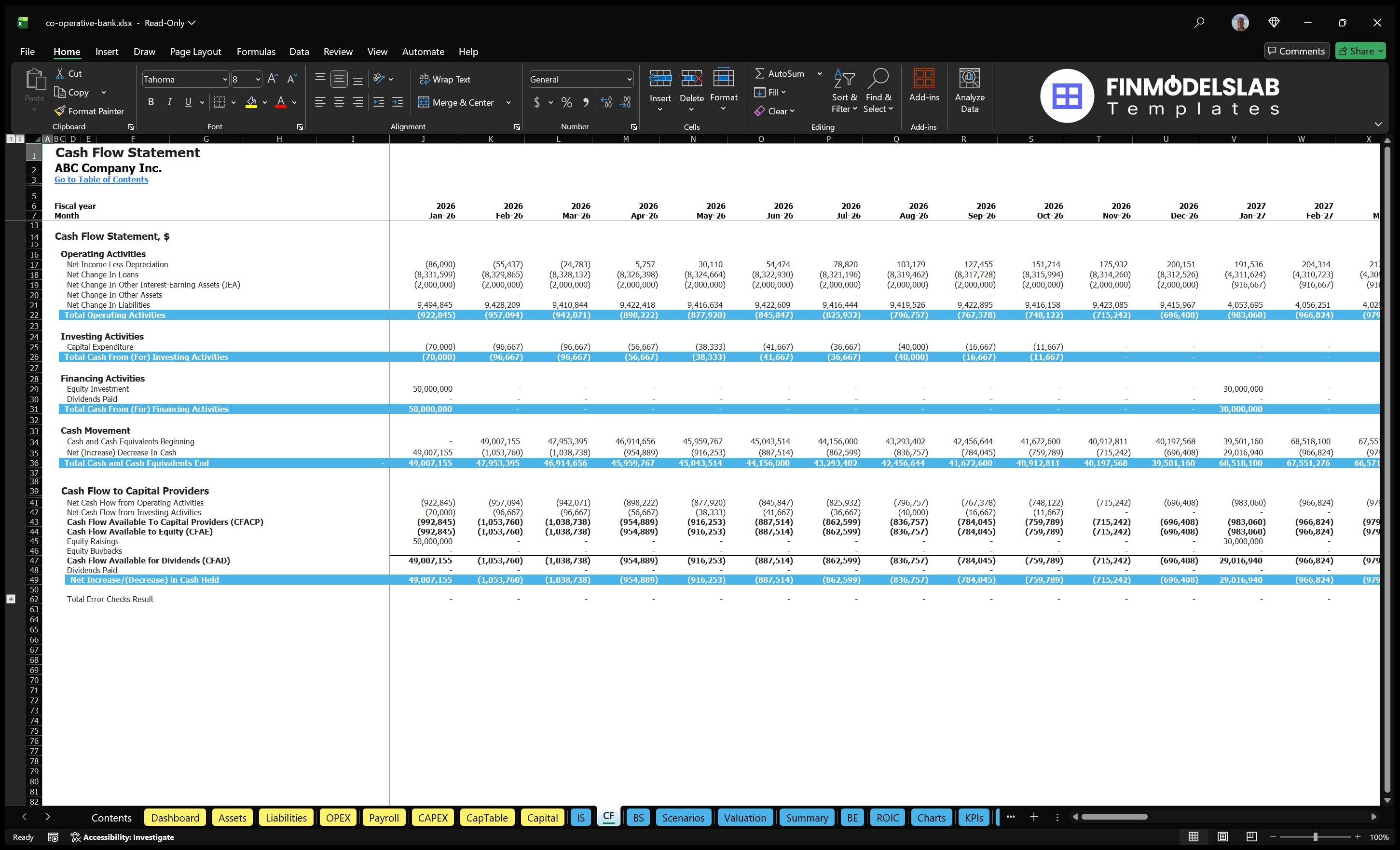Viewport: 1400px width, 850px height.
Task: Launch Analyze Data
Action: [970, 90]
